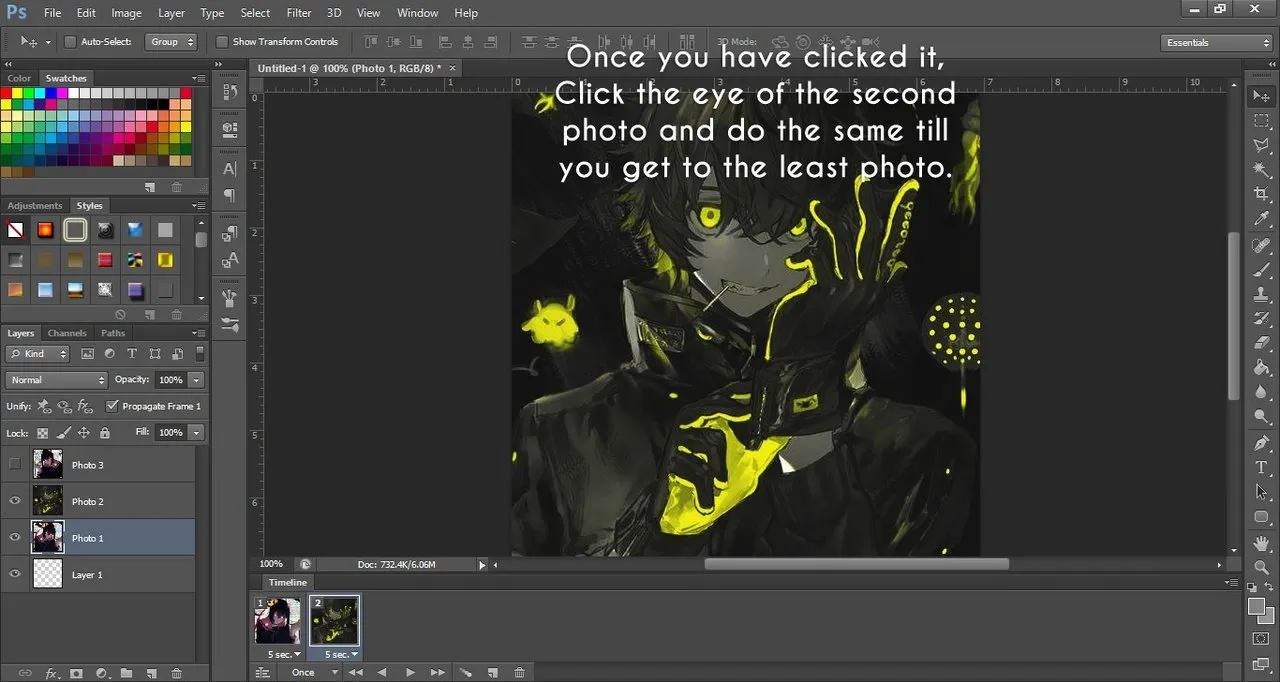Open the Kind filter dropdown
This screenshot has height=682, width=1280.
[38, 354]
